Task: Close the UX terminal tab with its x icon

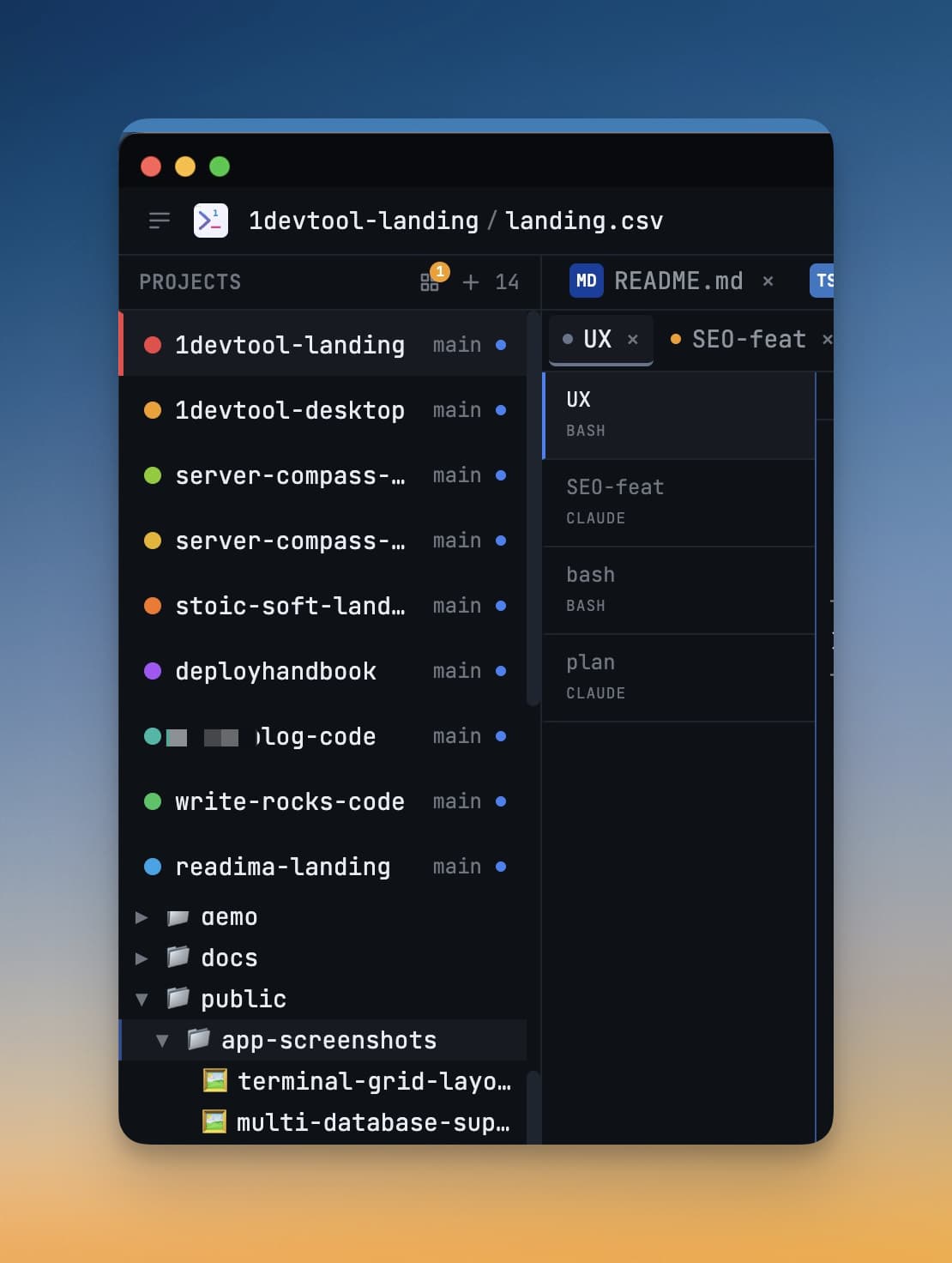Action: click(632, 340)
